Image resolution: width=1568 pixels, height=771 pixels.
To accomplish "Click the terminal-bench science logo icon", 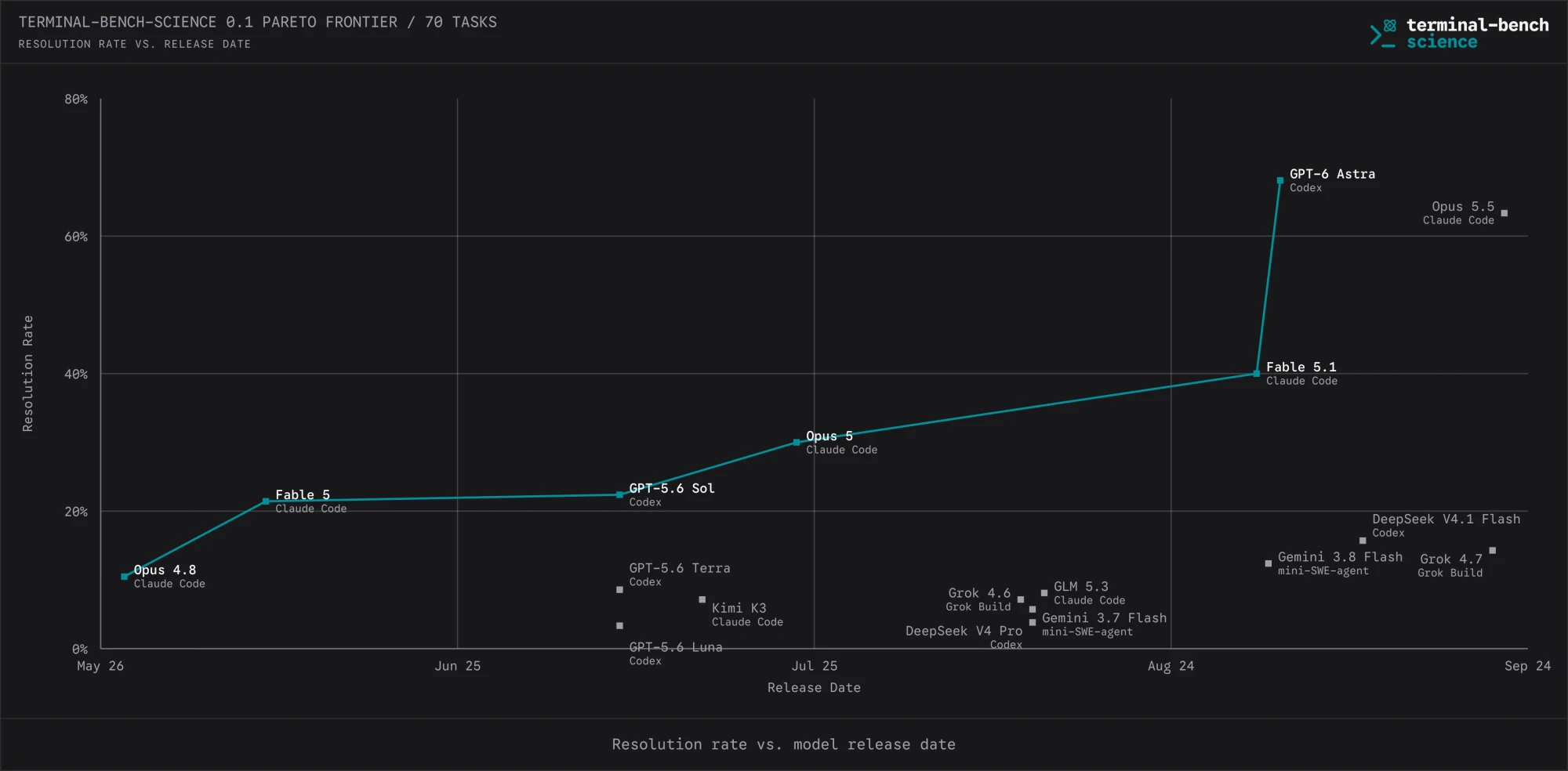I will tap(1383, 34).
